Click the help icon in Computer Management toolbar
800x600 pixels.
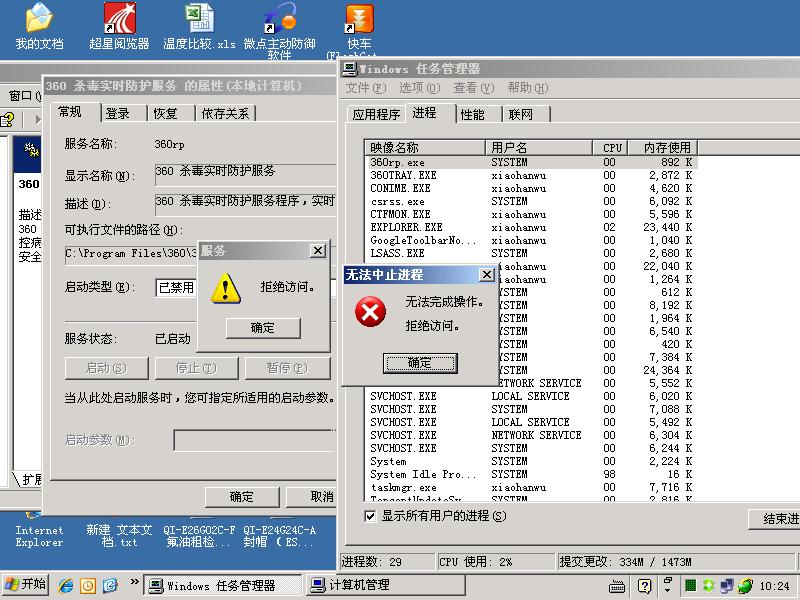click(x=7, y=119)
